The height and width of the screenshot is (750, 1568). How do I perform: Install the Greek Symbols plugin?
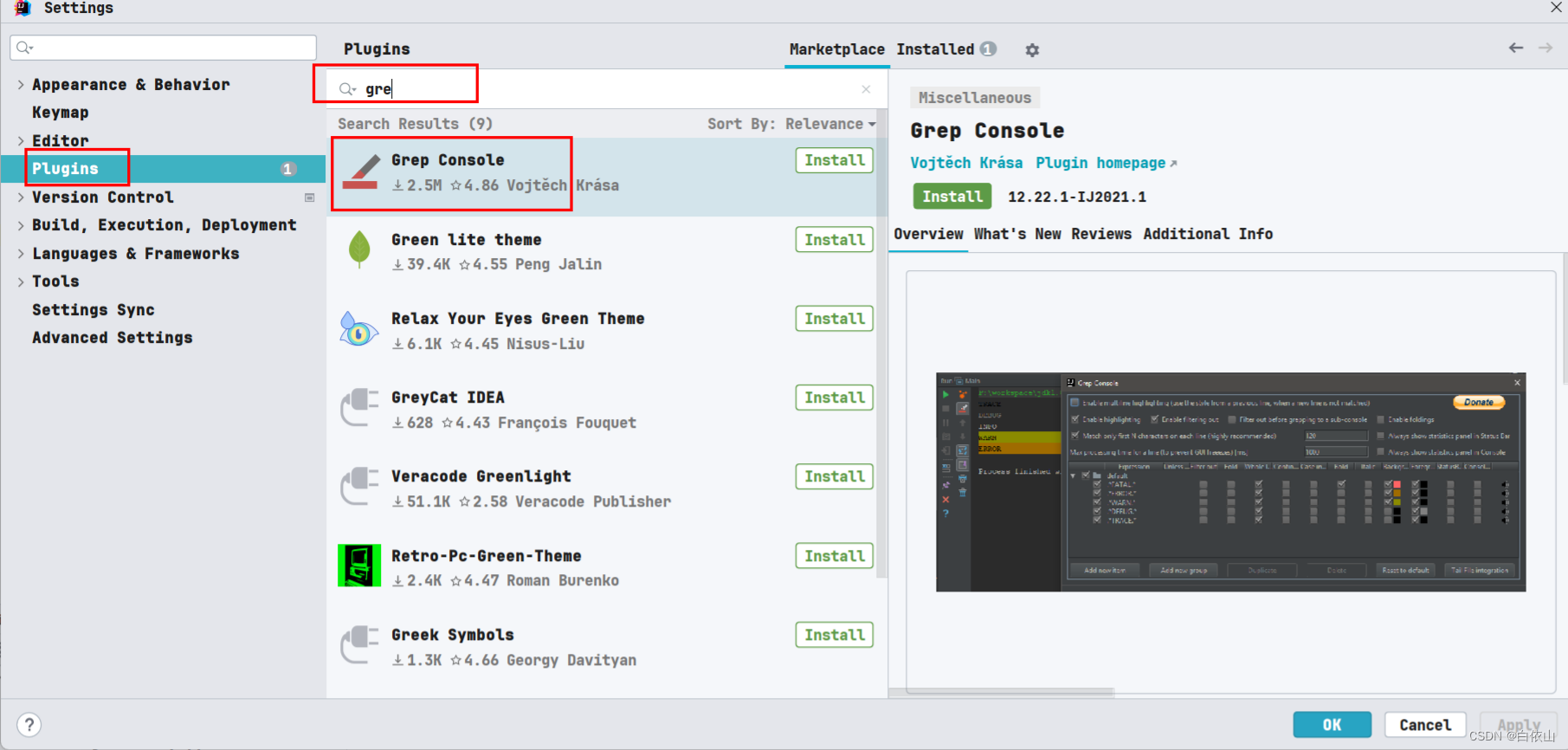pos(835,635)
